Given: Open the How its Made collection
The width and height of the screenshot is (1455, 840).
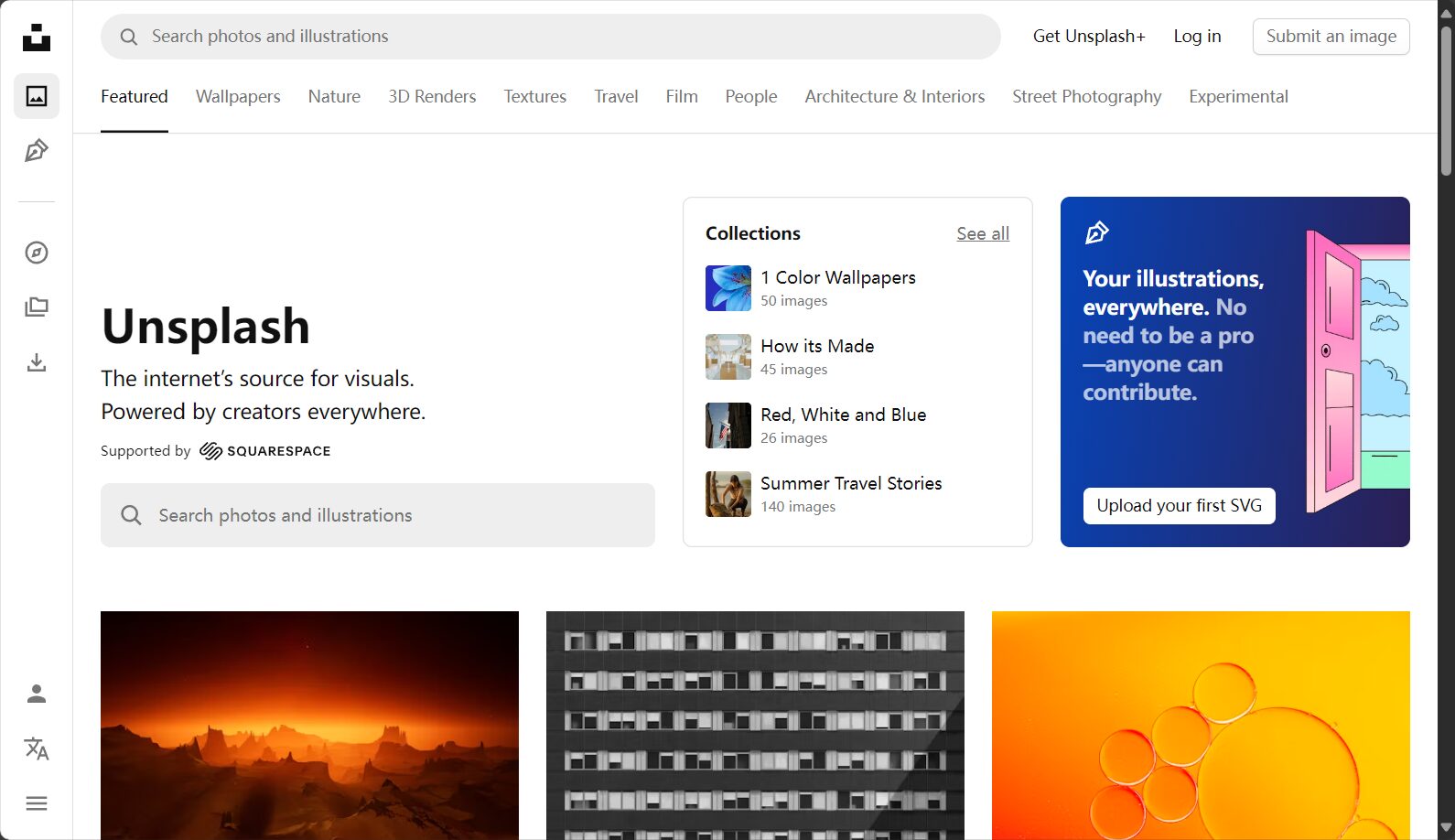Looking at the screenshot, I should tap(817, 346).
